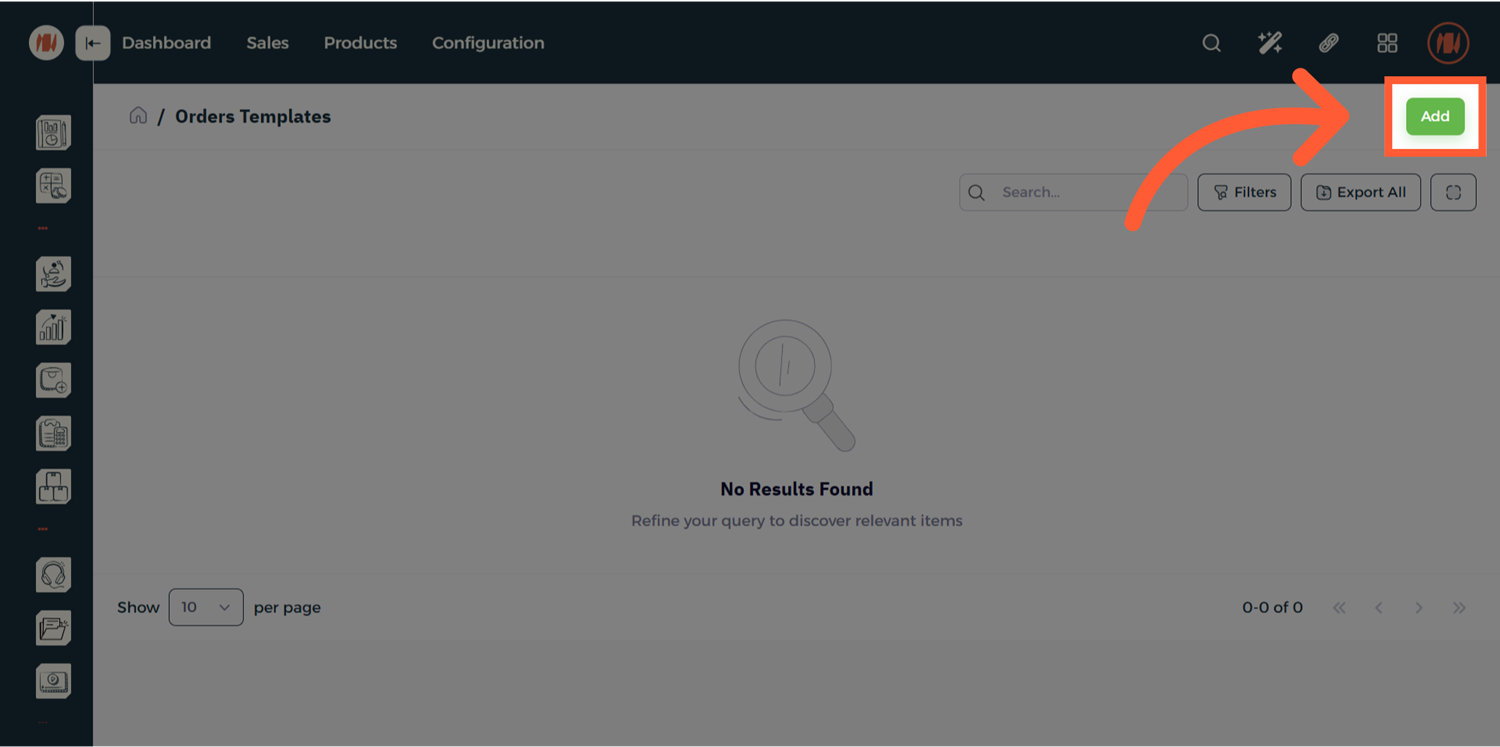Click the link chain icon

pyautogui.click(x=1328, y=43)
